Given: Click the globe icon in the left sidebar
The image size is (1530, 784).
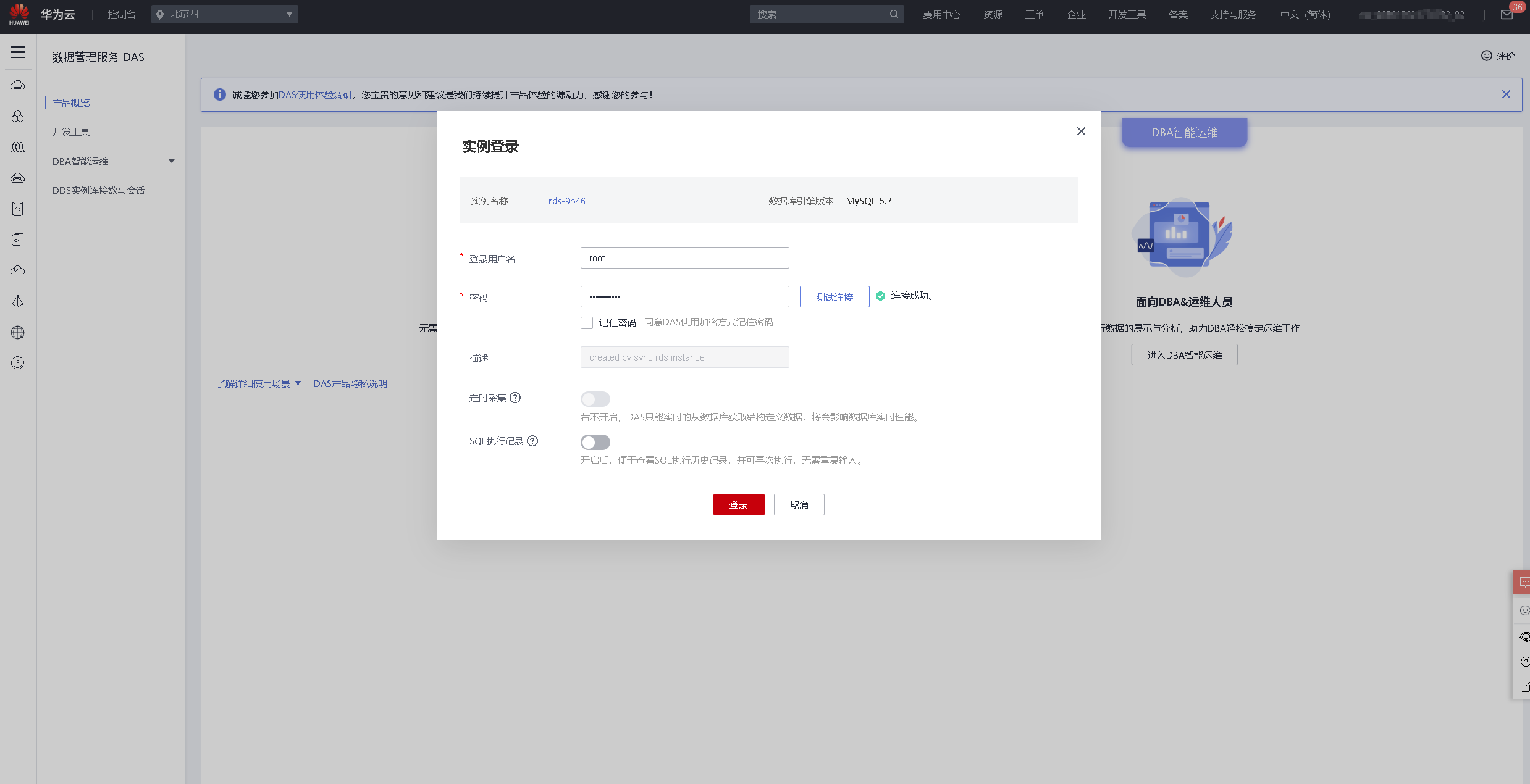Looking at the screenshot, I should point(18,333).
